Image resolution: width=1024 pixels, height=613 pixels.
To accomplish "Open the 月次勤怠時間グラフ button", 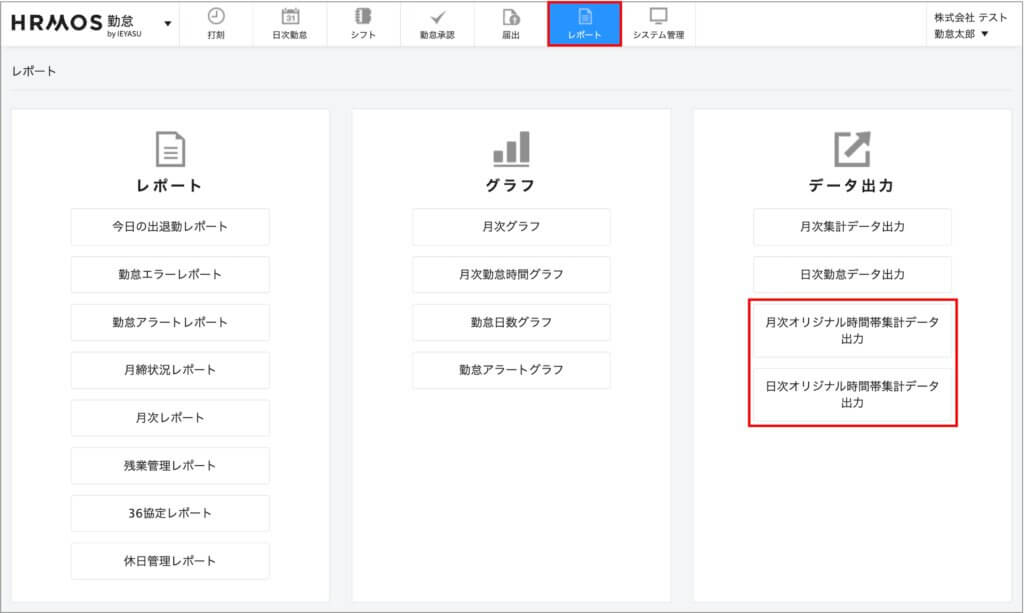I will pyautogui.click(x=511, y=274).
